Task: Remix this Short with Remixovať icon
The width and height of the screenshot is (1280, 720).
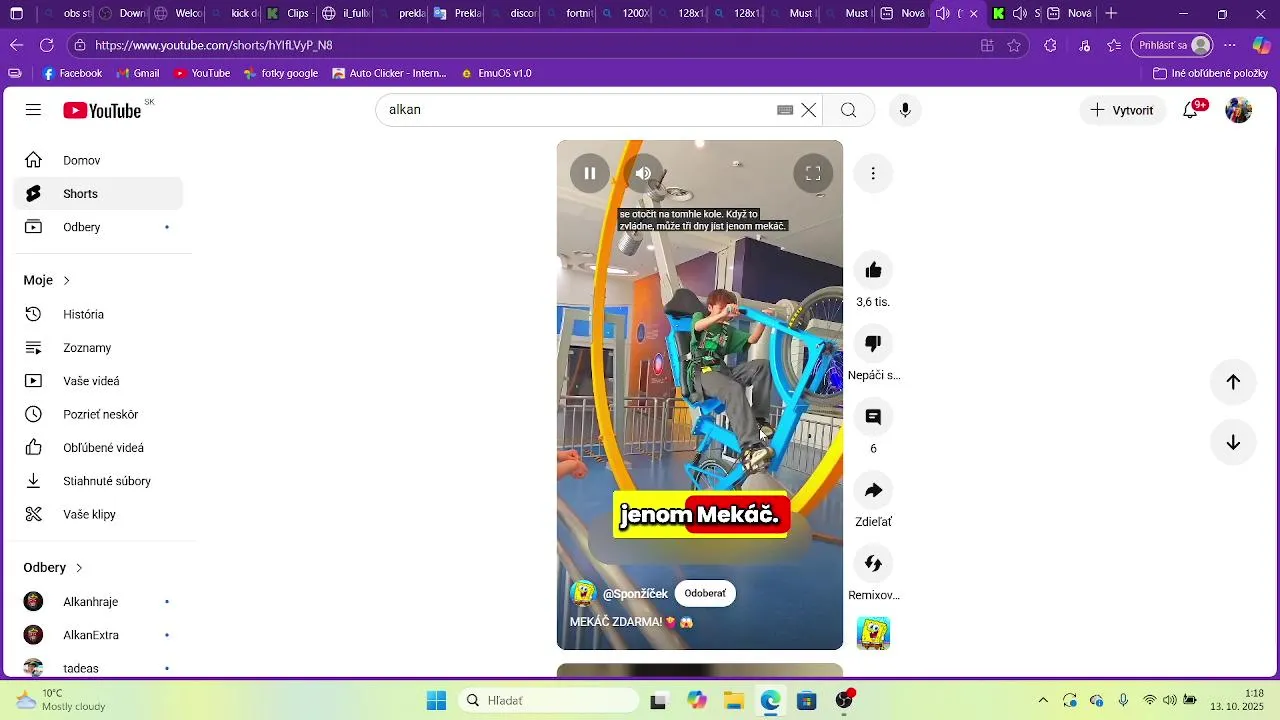Action: 873,563
